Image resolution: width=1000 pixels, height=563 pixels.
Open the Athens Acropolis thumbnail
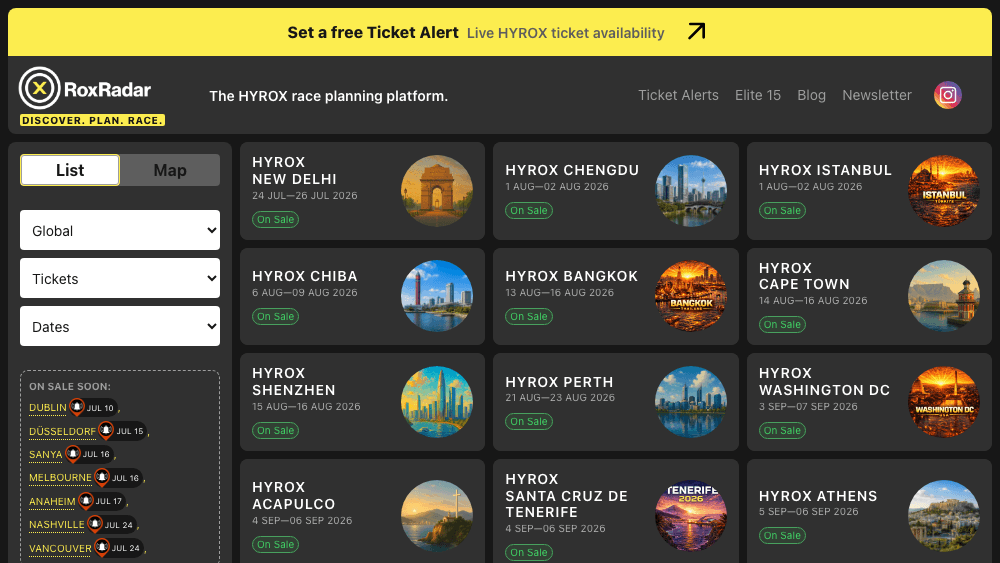tap(944, 516)
